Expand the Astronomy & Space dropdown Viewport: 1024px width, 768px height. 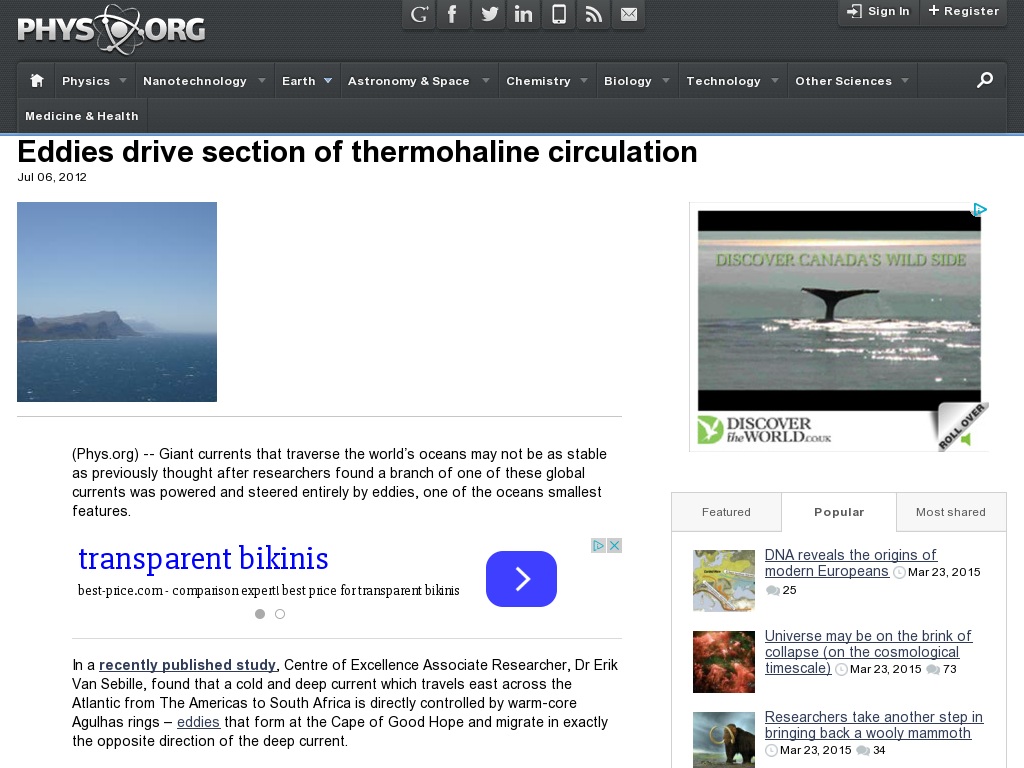(487, 80)
